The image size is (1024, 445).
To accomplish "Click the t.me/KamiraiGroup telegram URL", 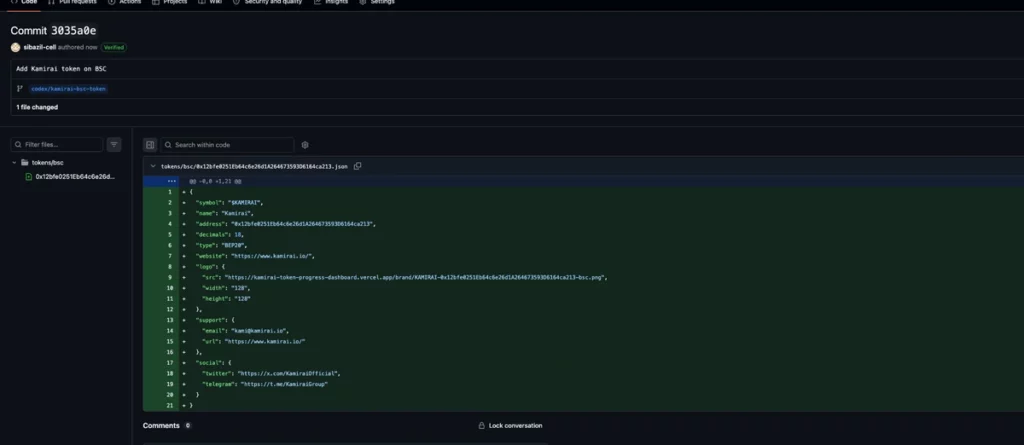I will pos(283,384).
